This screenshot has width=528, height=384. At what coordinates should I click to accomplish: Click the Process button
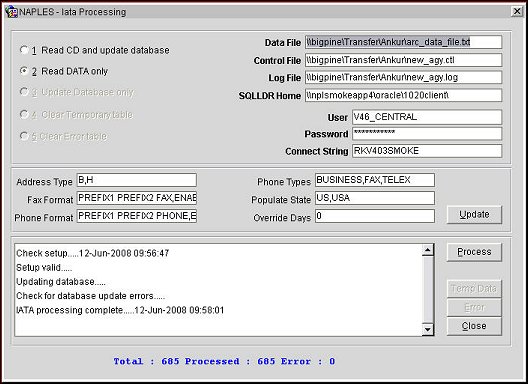[x=474, y=252]
